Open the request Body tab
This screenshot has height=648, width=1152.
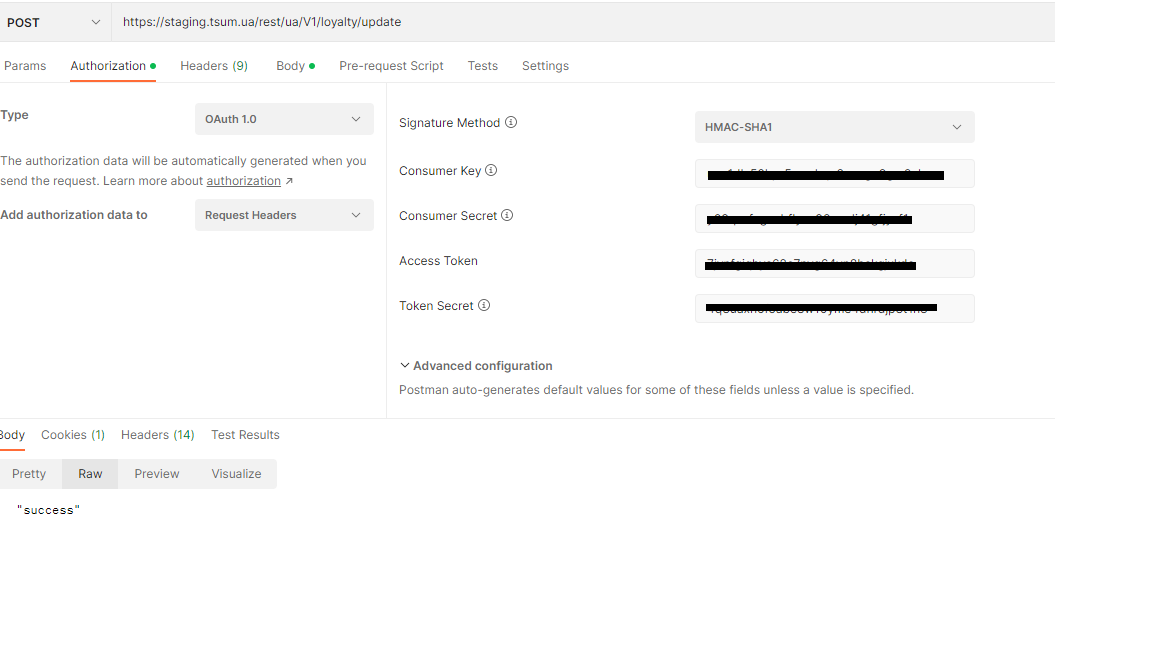[295, 66]
